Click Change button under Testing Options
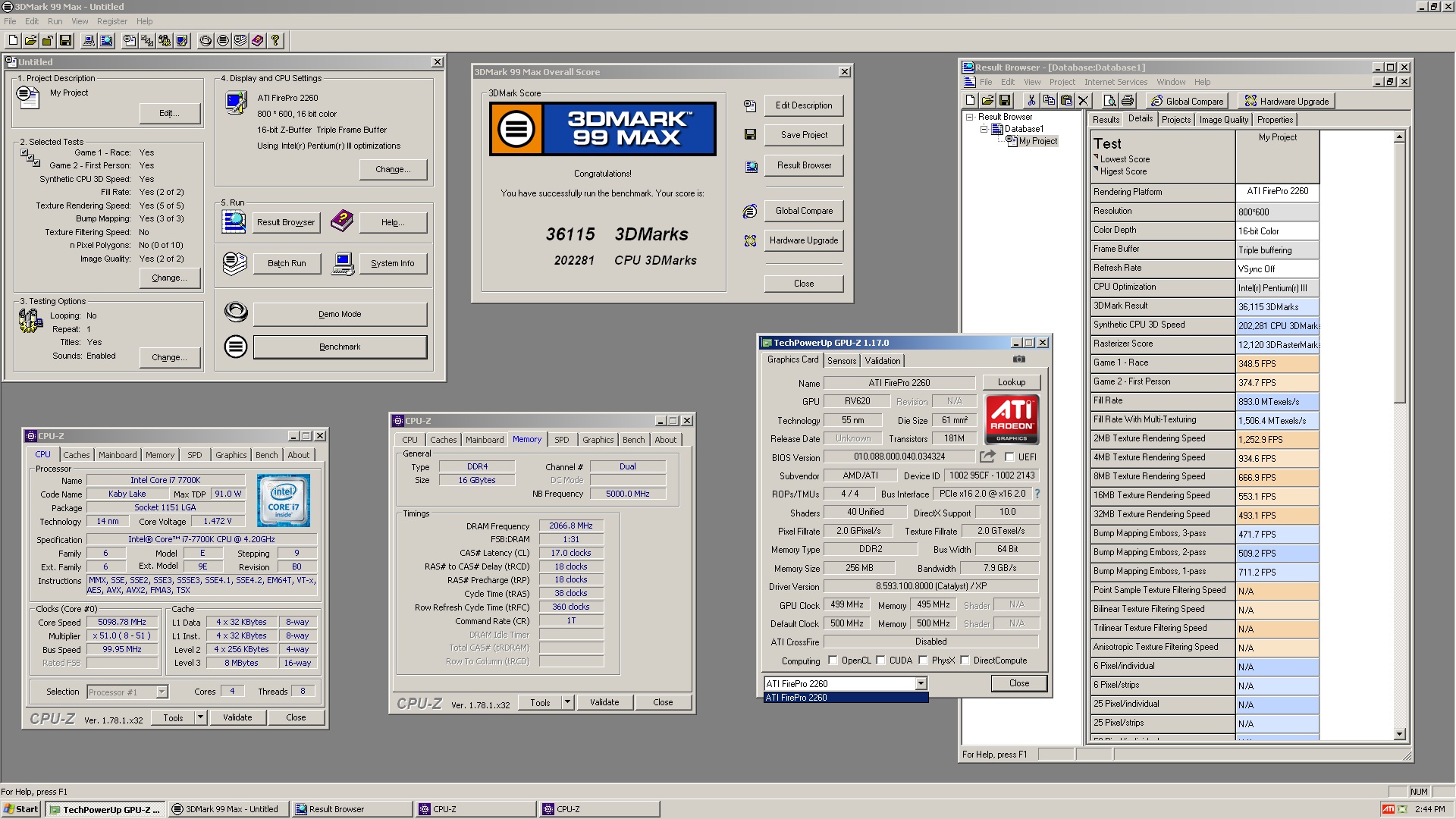This screenshot has width=1456, height=819. 169,357
